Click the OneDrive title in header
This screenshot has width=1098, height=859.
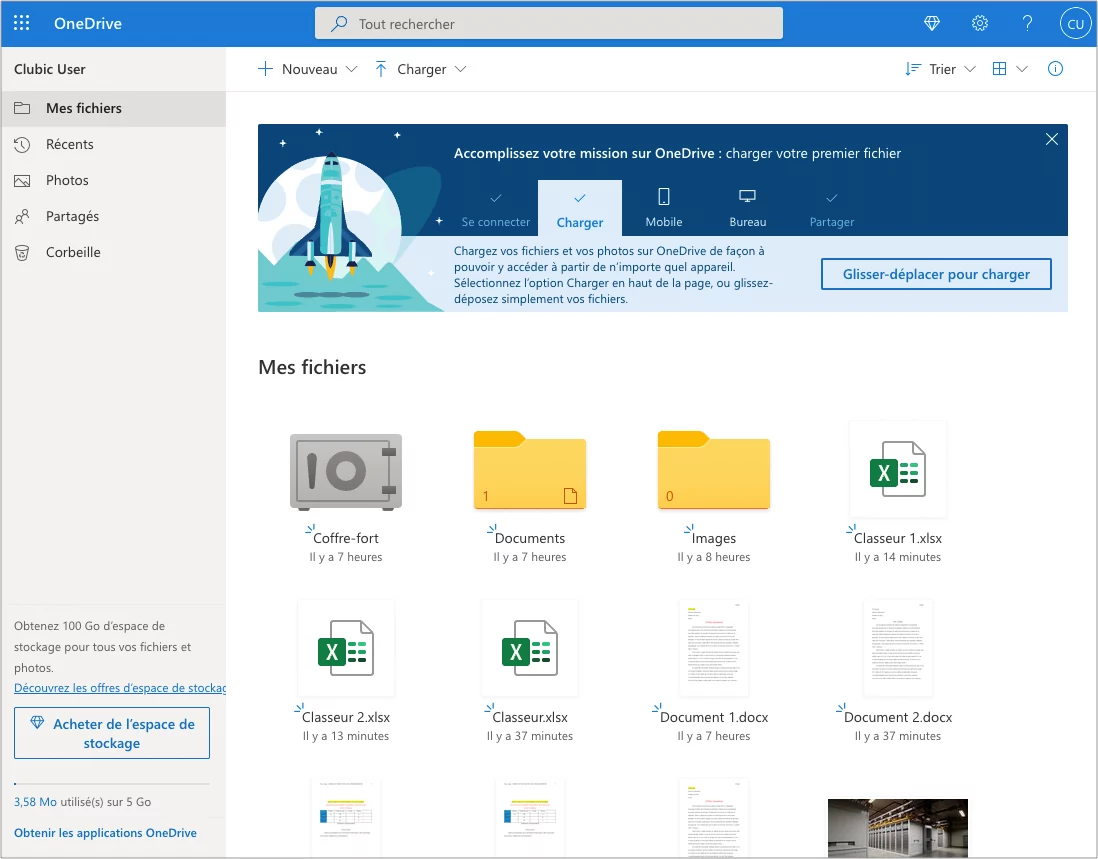pyautogui.click(x=88, y=24)
